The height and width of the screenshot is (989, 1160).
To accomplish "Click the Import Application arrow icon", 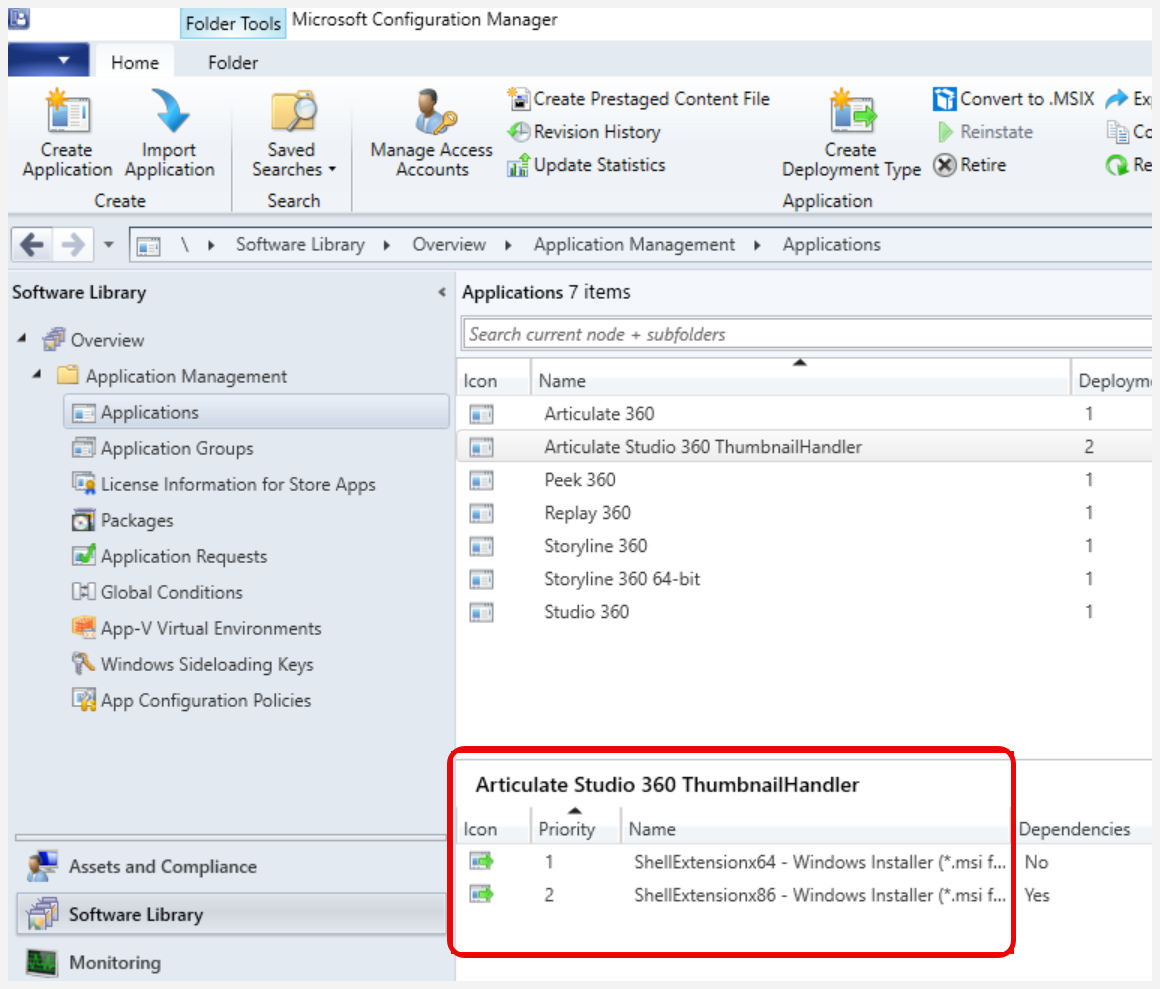I will coord(169,112).
